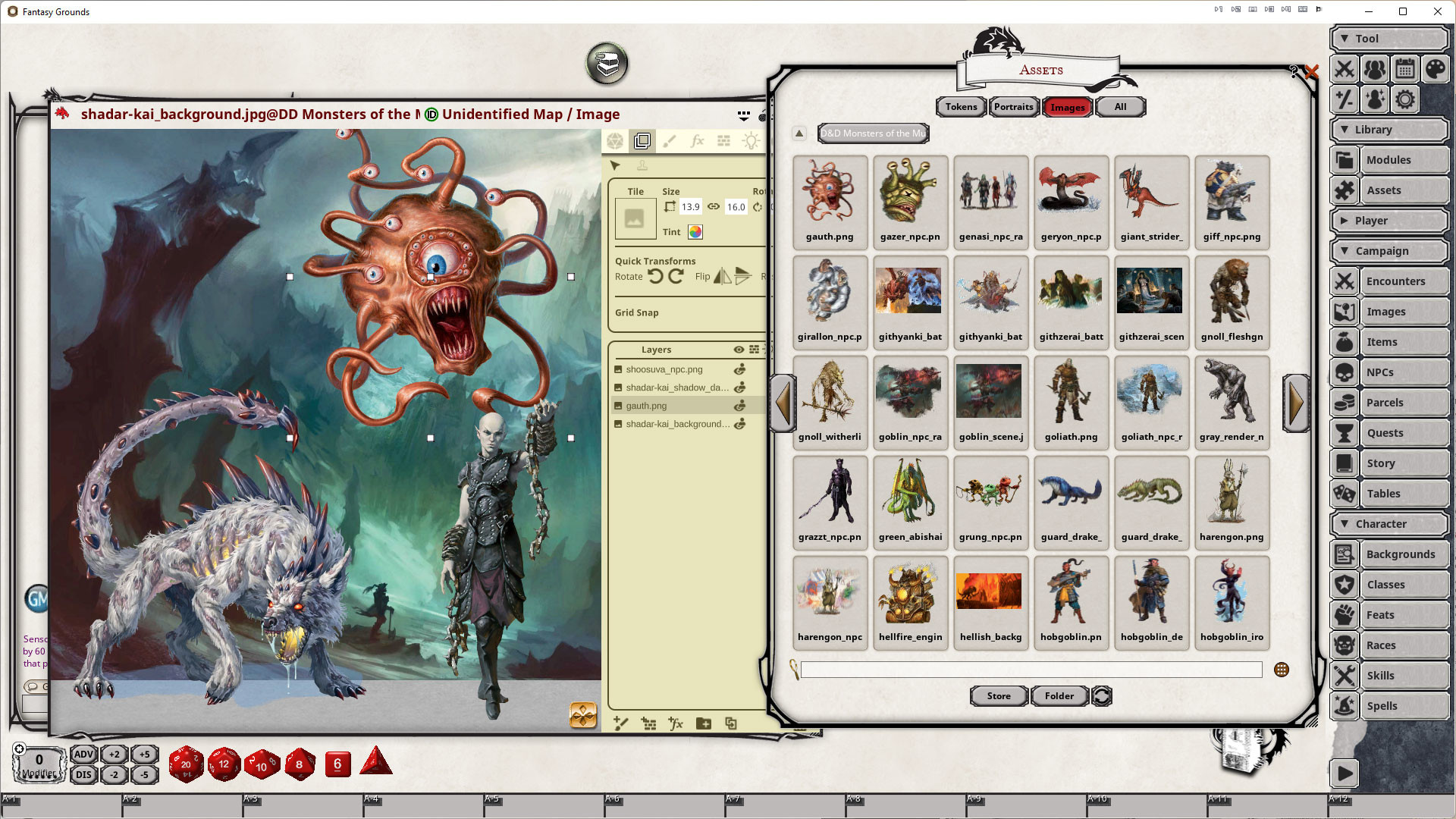
Task: Enable the ADV advantage toggle
Action: [83, 755]
